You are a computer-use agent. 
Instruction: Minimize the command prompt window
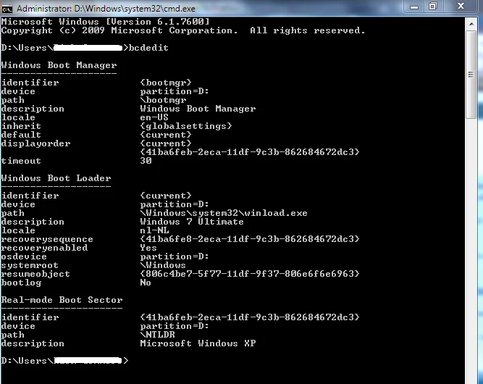(414, 7)
